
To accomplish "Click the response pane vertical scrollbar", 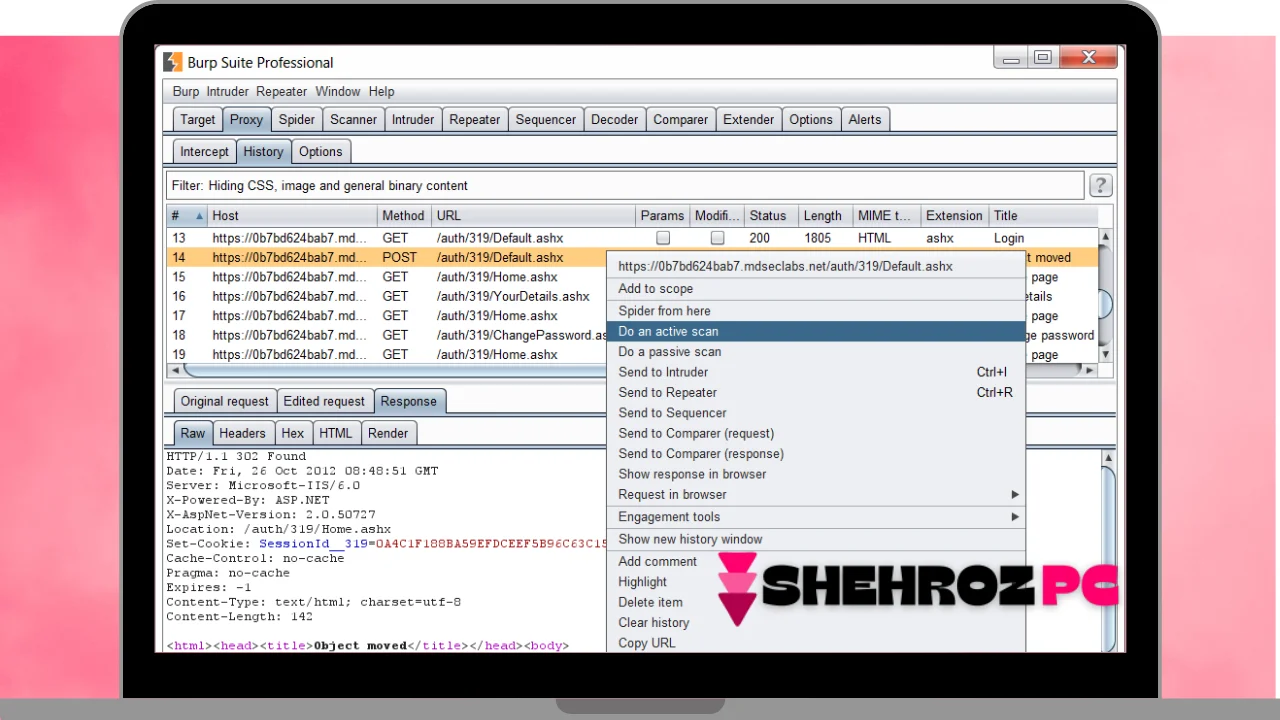I will click(1108, 551).
